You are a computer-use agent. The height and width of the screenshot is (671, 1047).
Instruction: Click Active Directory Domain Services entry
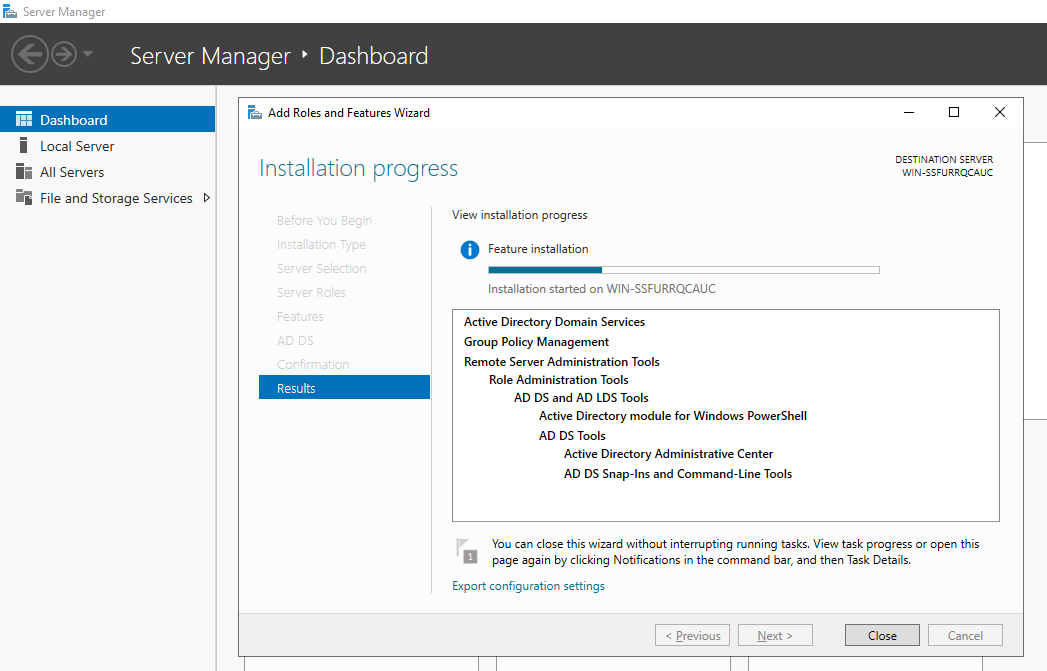(x=554, y=322)
